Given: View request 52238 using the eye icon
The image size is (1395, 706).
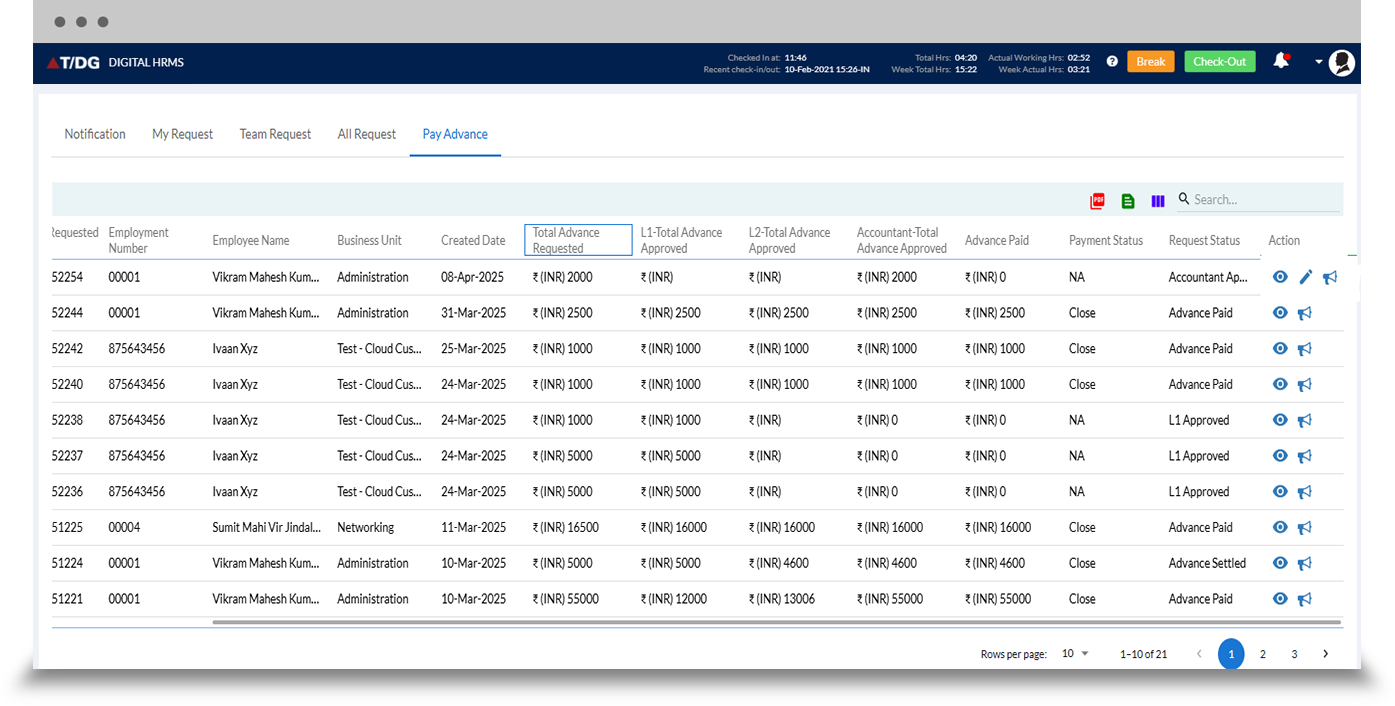Looking at the screenshot, I should point(1280,420).
